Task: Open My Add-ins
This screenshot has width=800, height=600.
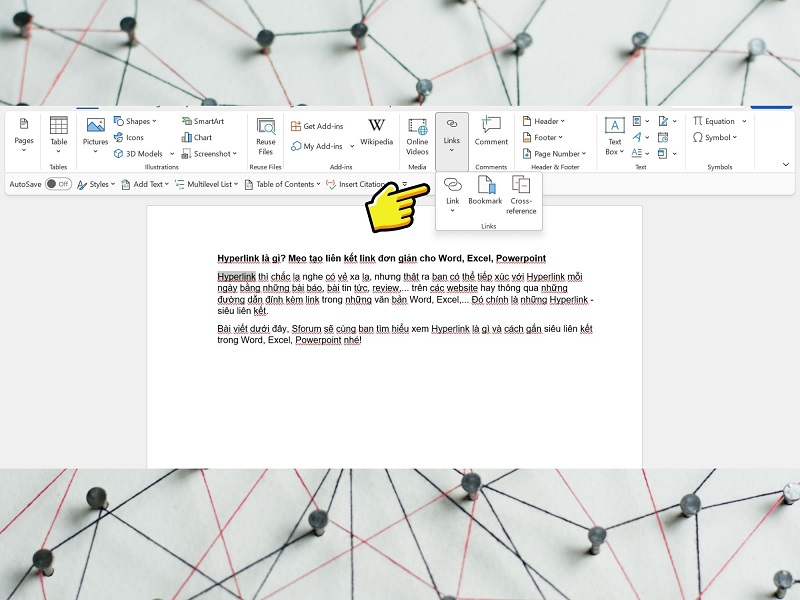Action: [317, 146]
